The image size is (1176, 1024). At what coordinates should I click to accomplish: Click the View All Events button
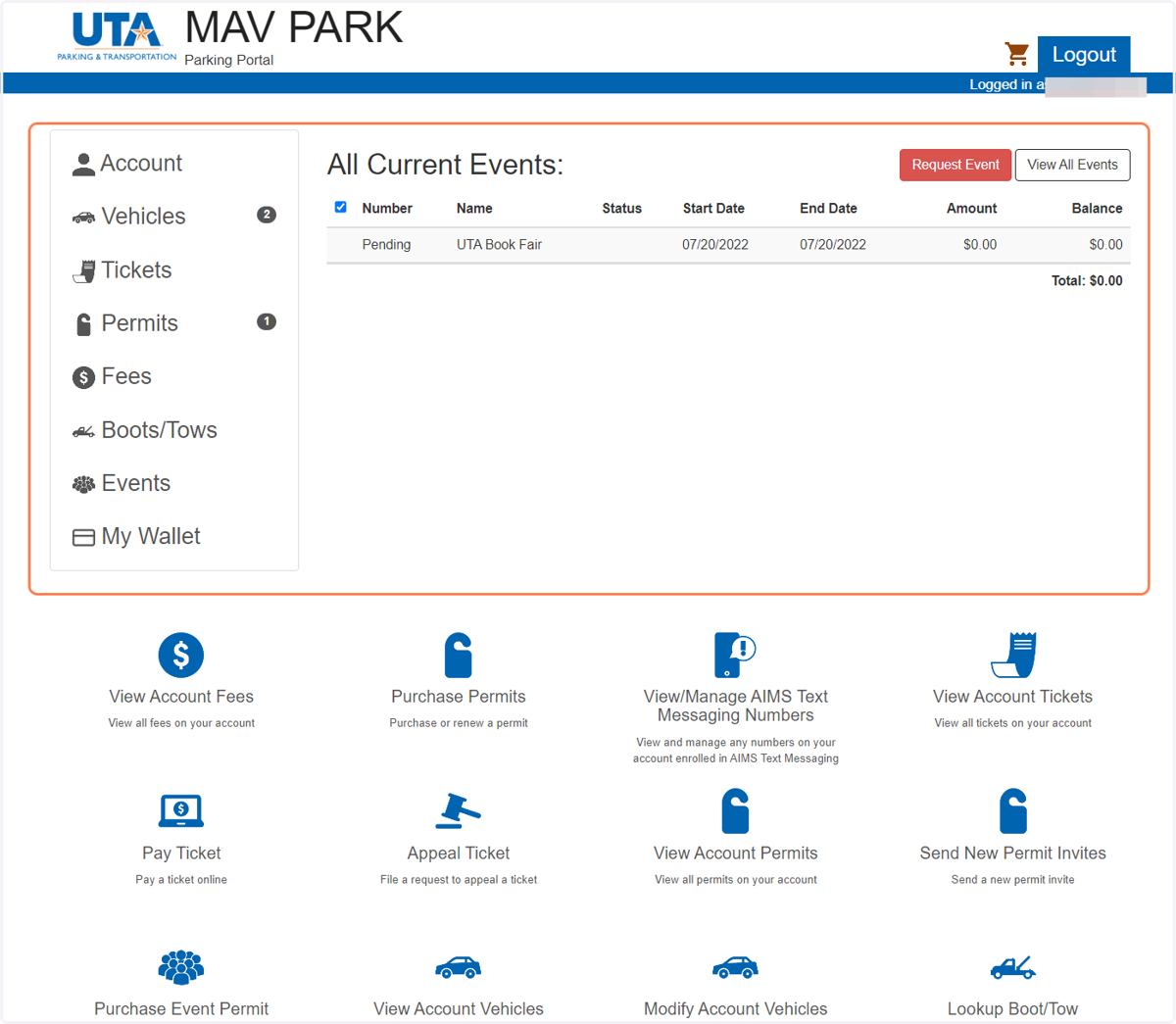tap(1072, 165)
